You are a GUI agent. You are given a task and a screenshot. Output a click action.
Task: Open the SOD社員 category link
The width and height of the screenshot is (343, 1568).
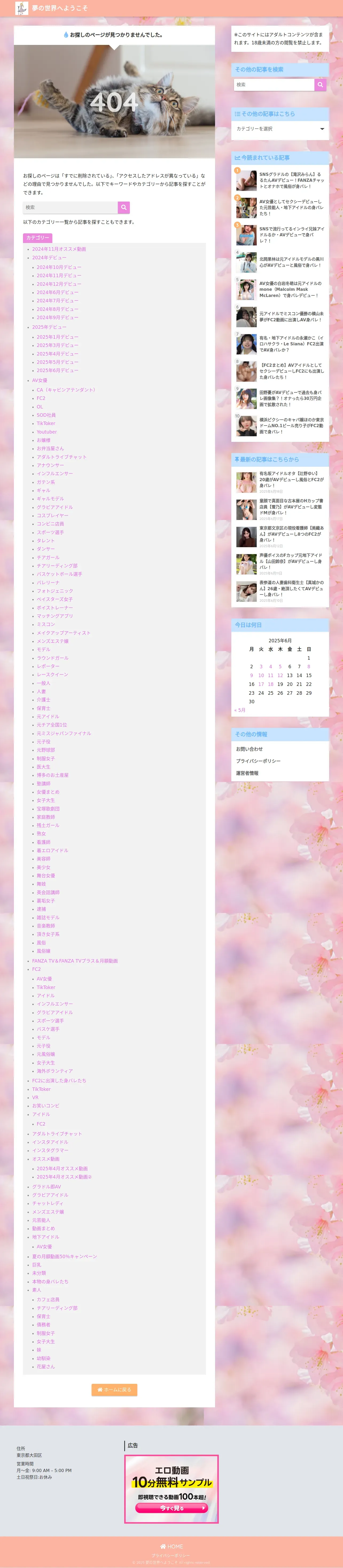click(46, 415)
